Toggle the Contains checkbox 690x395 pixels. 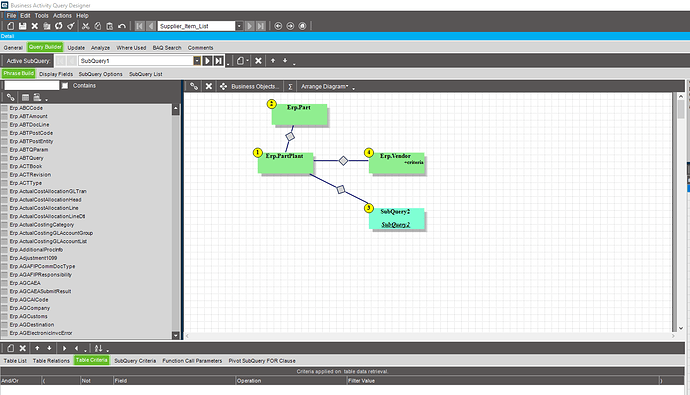[x=65, y=86]
